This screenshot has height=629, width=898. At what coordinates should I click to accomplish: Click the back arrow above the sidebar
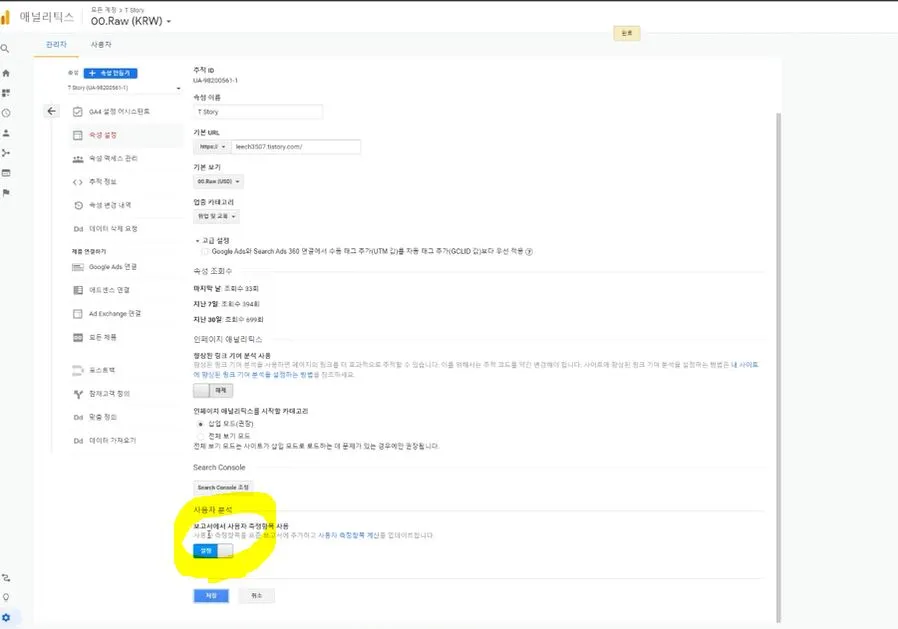coord(51,111)
